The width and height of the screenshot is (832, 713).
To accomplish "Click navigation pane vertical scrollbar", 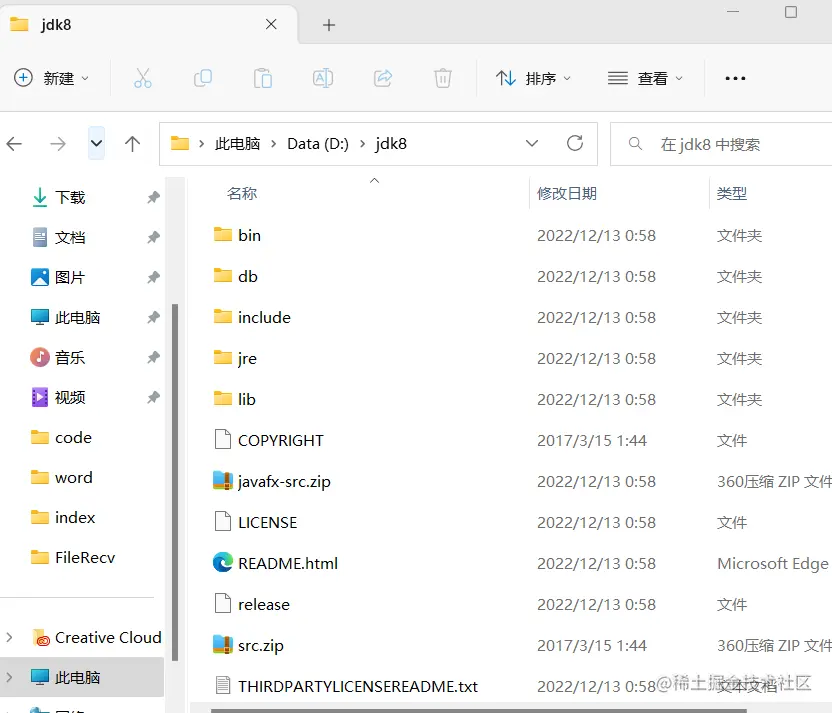I will point(175,482).
